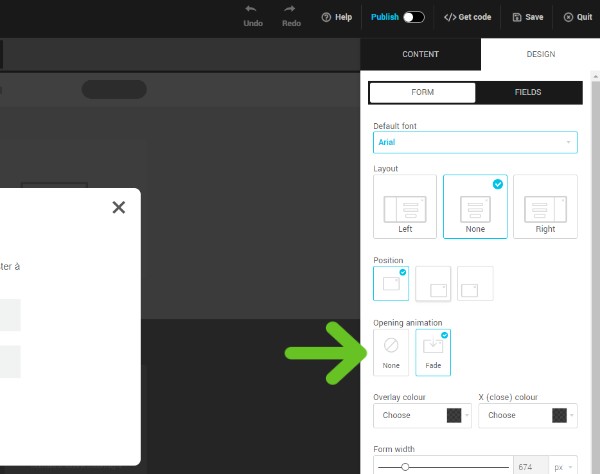Save the form design
Image resolution: width=600 pixels, height=474 pixels.
527,17
